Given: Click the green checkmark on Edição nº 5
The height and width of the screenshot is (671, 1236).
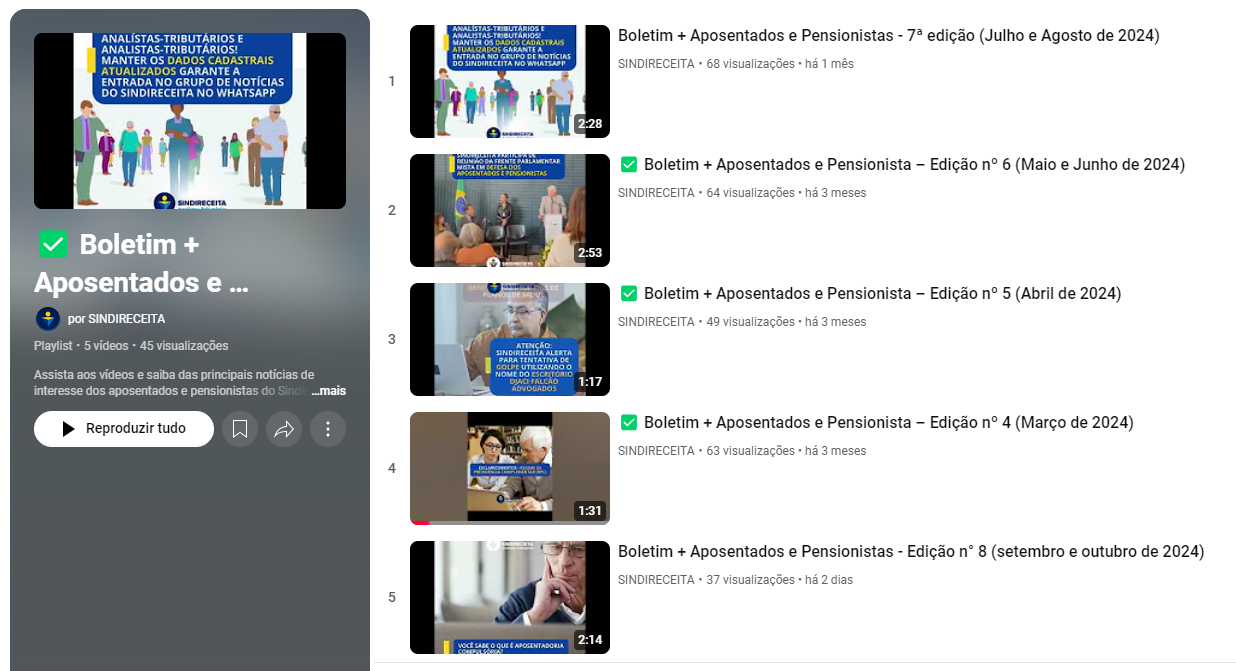Looking at the screenshot, I should [629, 294].
